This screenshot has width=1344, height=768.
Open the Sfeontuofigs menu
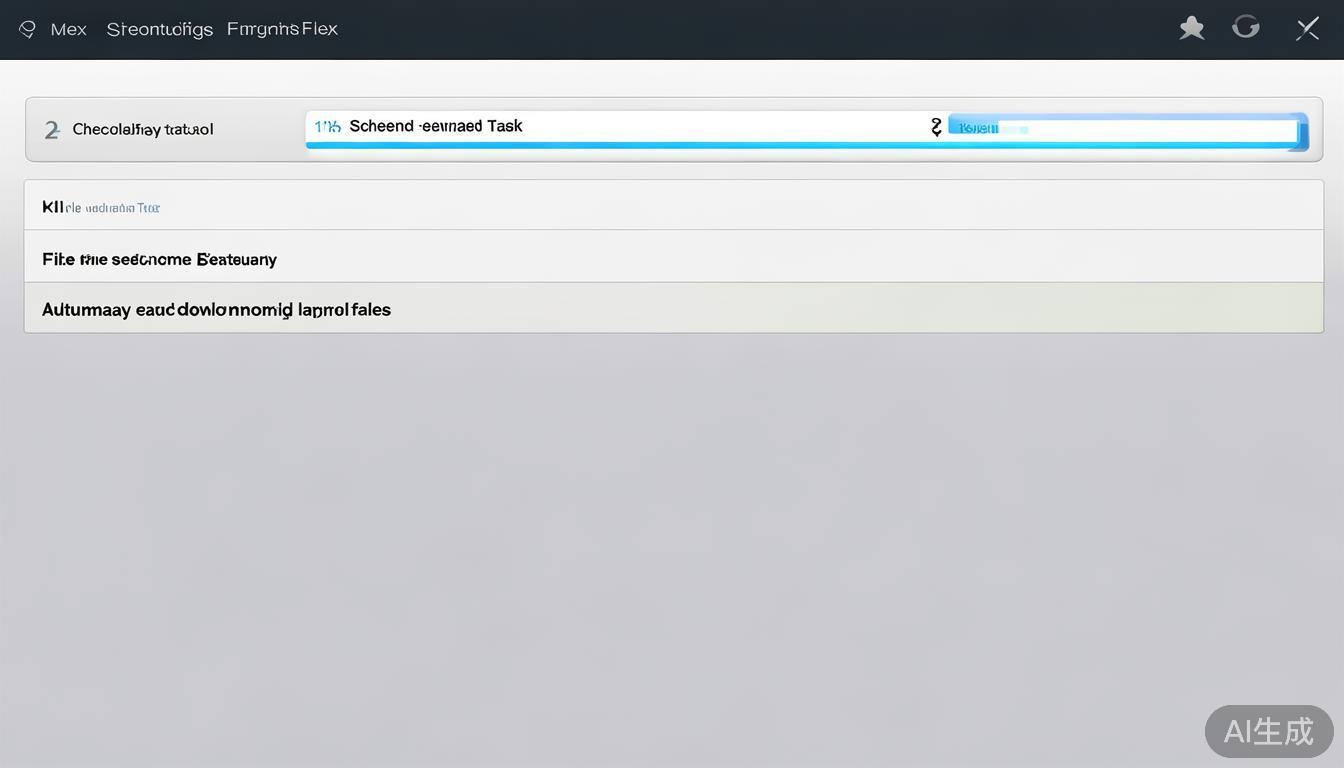pos(159,30)
